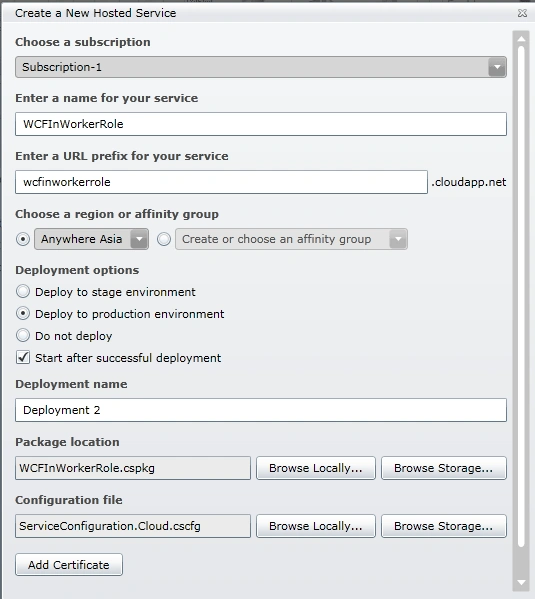Click the Deployment name field

click(x=261, y=410)
